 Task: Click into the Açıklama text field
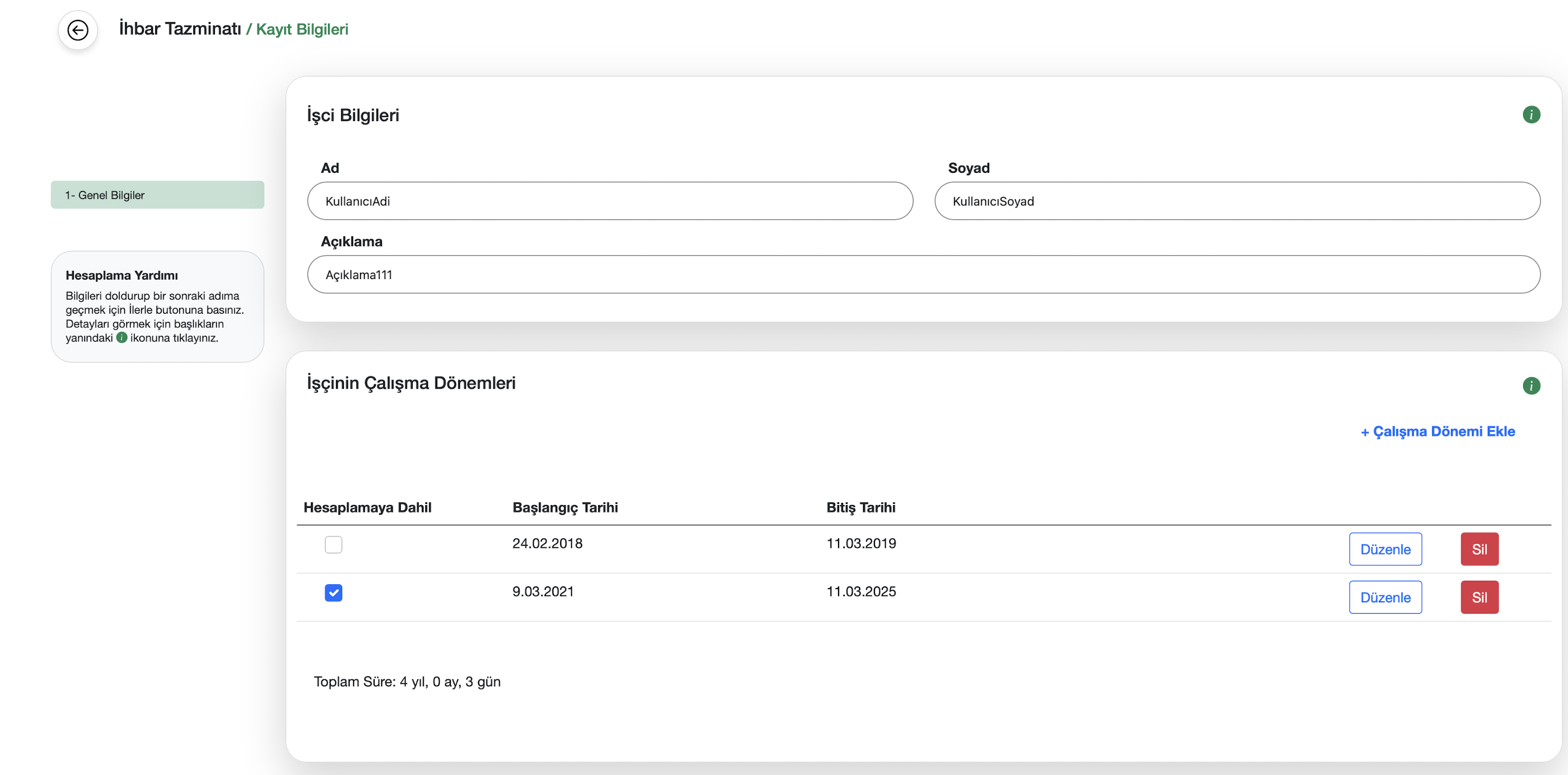(923, 274)
